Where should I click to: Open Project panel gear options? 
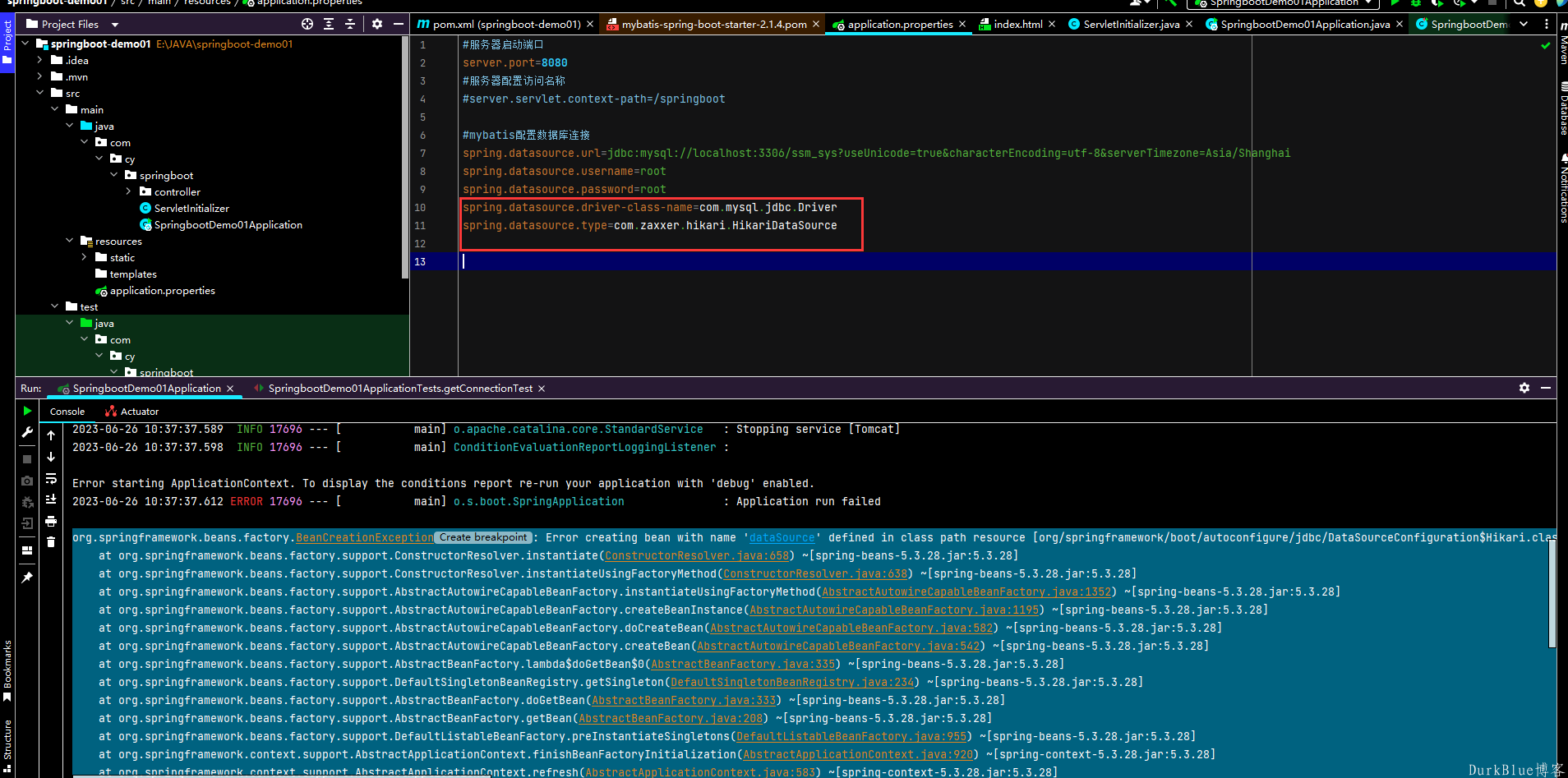click(x=377, y=24)
